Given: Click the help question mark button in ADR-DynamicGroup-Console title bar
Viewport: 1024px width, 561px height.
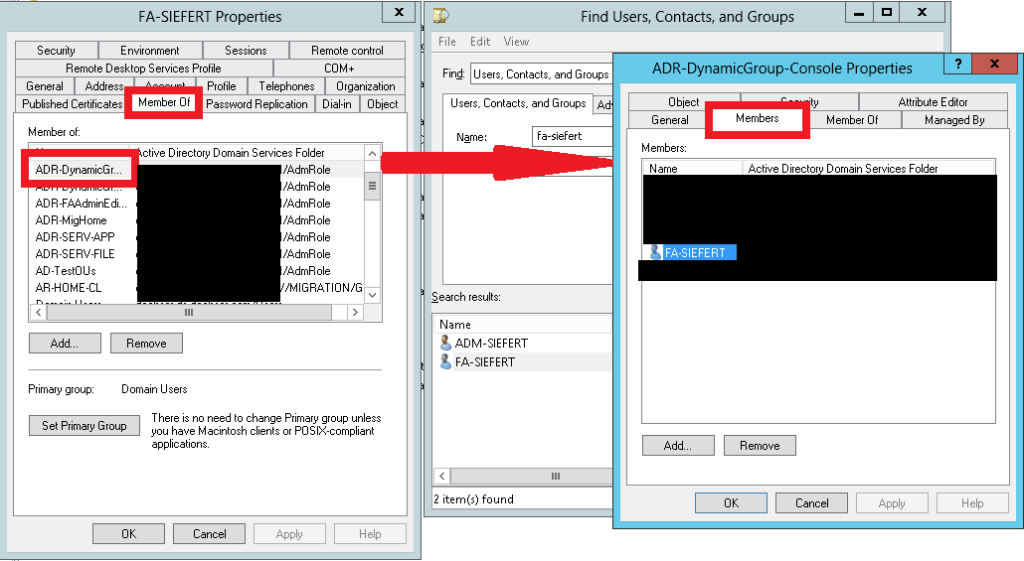Looking at the screenshot, I should pyautogui.click(x=957, y=64).
